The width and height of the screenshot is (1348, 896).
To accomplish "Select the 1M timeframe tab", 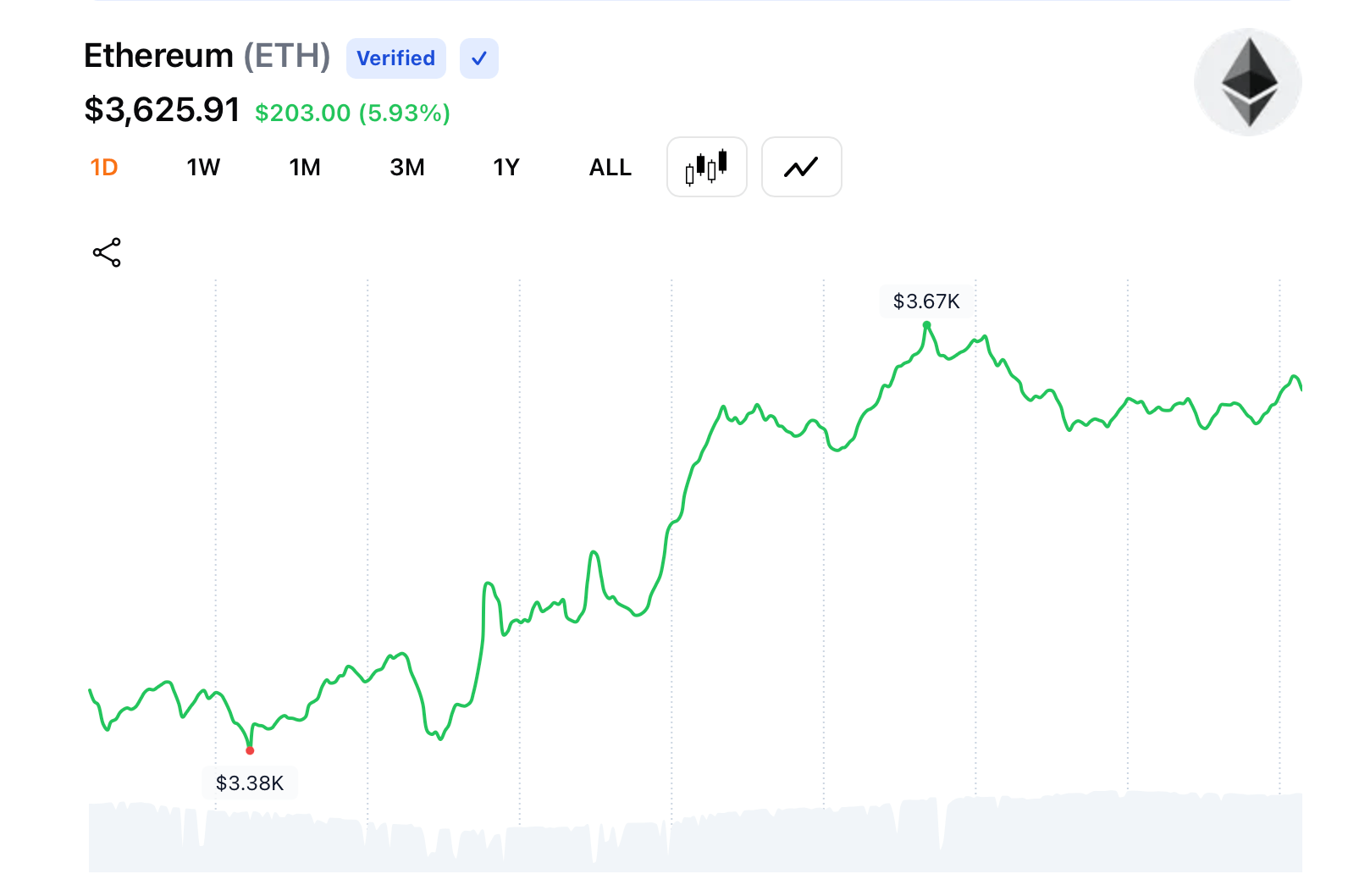I will tap(304, 167).
